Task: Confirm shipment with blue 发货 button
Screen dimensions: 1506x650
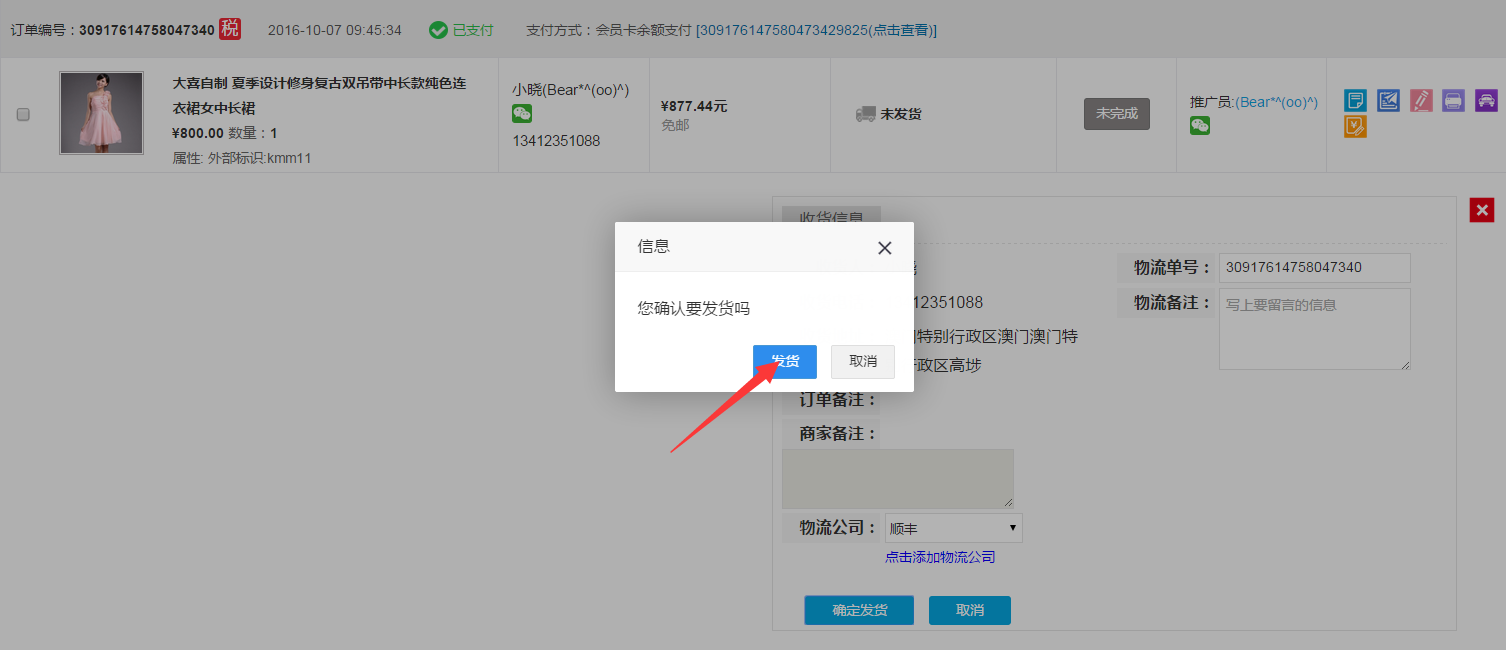Action: click(x=785, y=362)
